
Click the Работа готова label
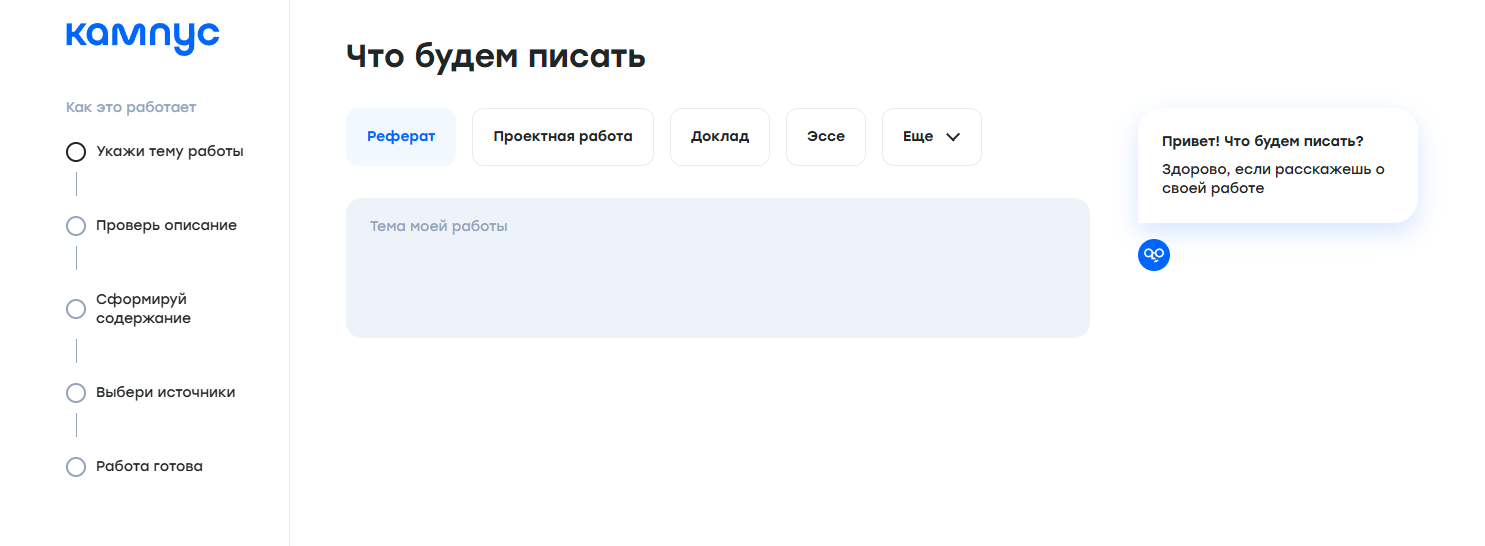pyautogui.click(x=150, y=466)
